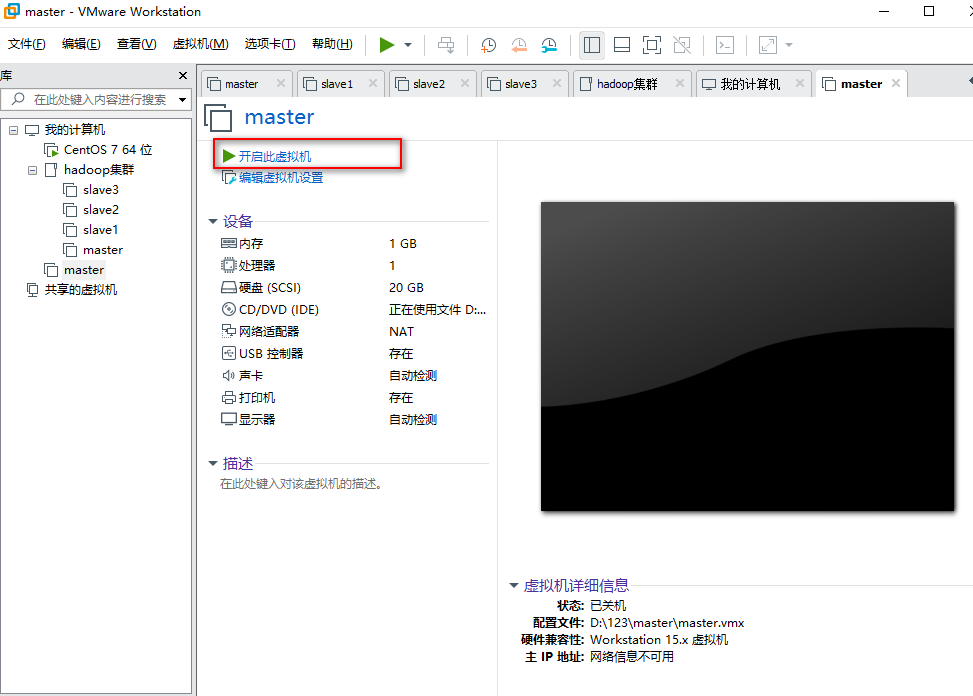Image resolution: width=973 pixels, height=696 pixels.
Task: Collapse the 描述 section
Action: click(x=213, y=463)
